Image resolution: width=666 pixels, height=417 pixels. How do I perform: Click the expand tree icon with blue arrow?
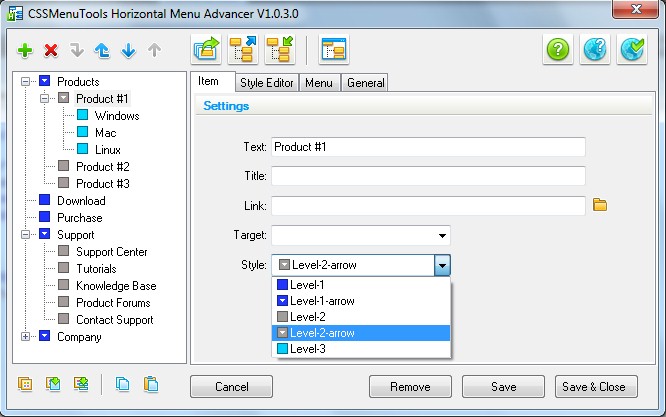[243, 49]
